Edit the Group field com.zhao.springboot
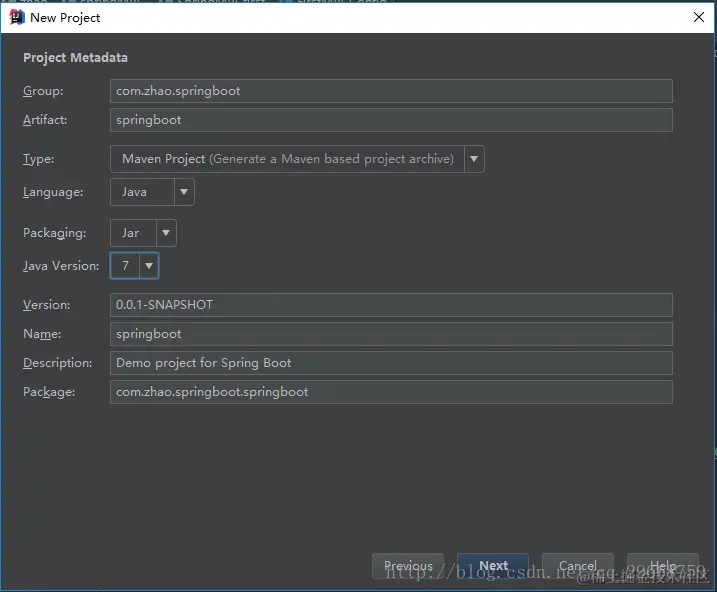Screen dimensions: 717x592 [391, 91]
